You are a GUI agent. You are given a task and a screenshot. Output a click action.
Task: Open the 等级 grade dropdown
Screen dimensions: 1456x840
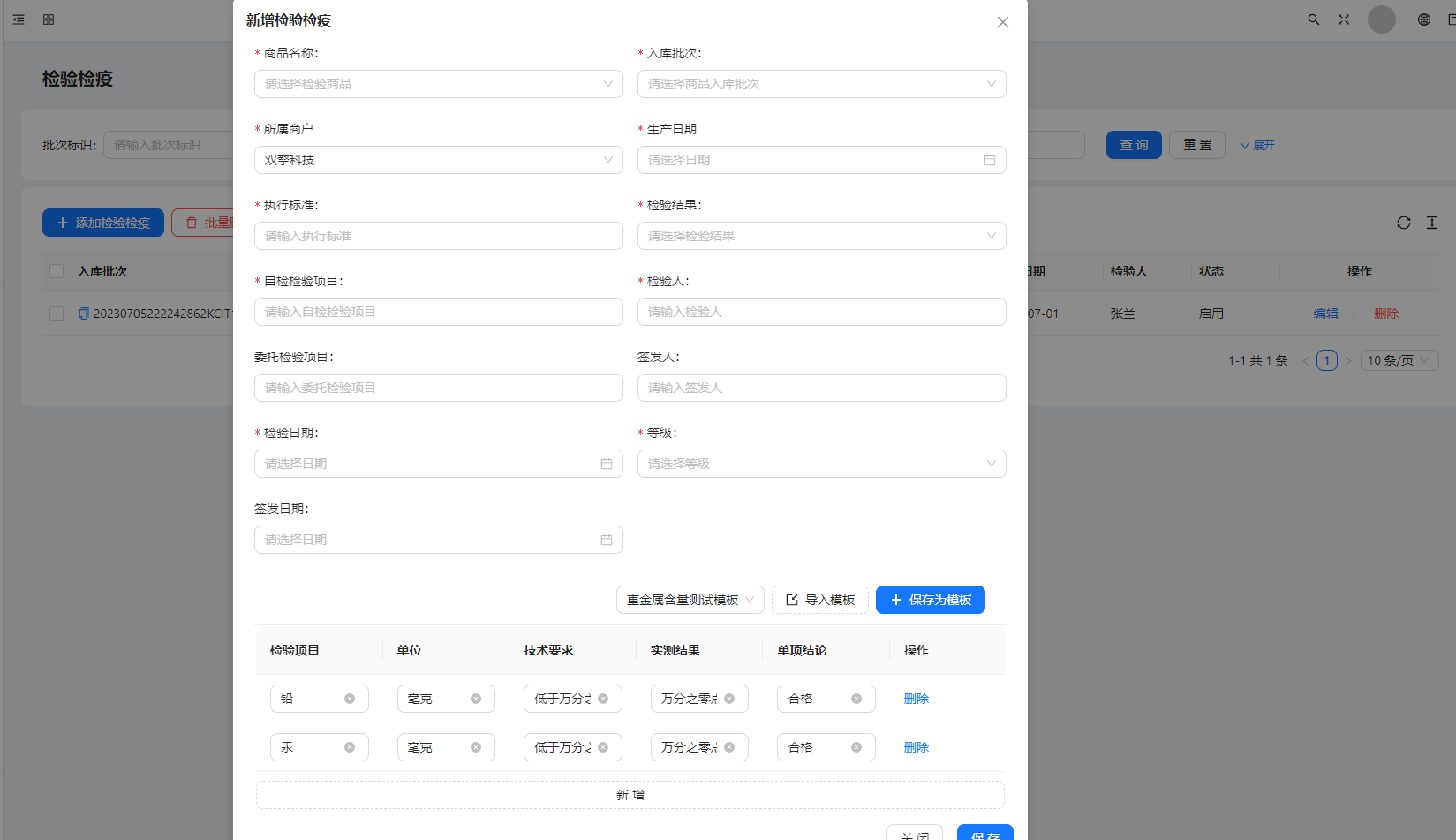[x=822, y=464]
